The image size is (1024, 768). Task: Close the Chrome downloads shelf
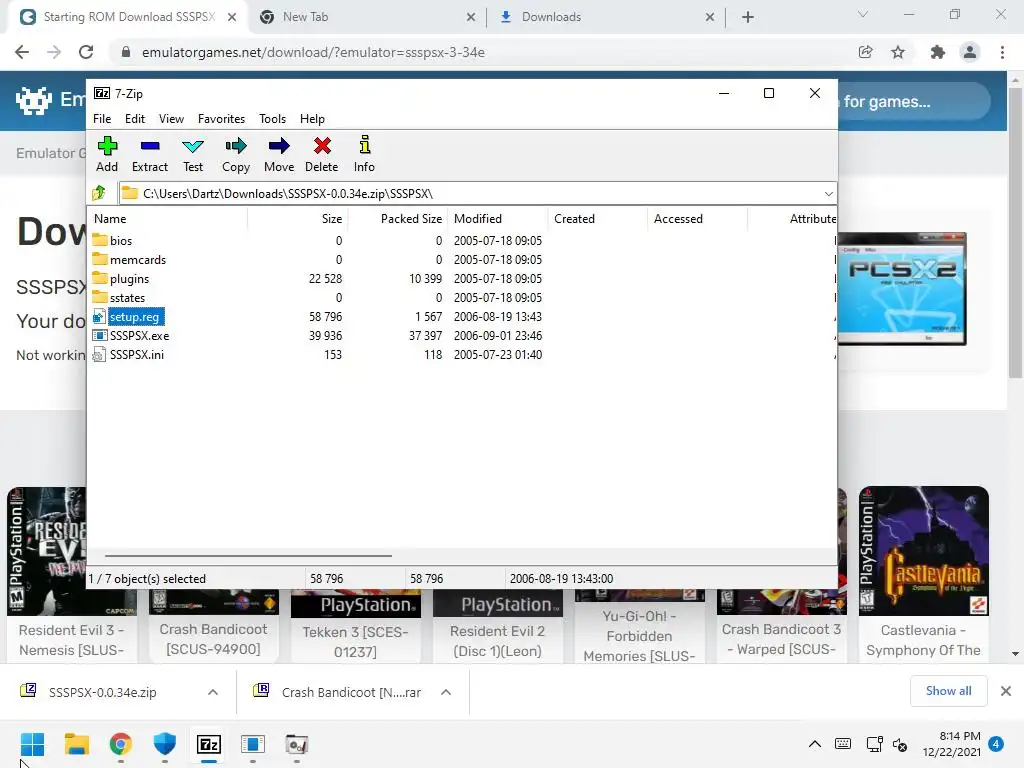coord(1006,691)
